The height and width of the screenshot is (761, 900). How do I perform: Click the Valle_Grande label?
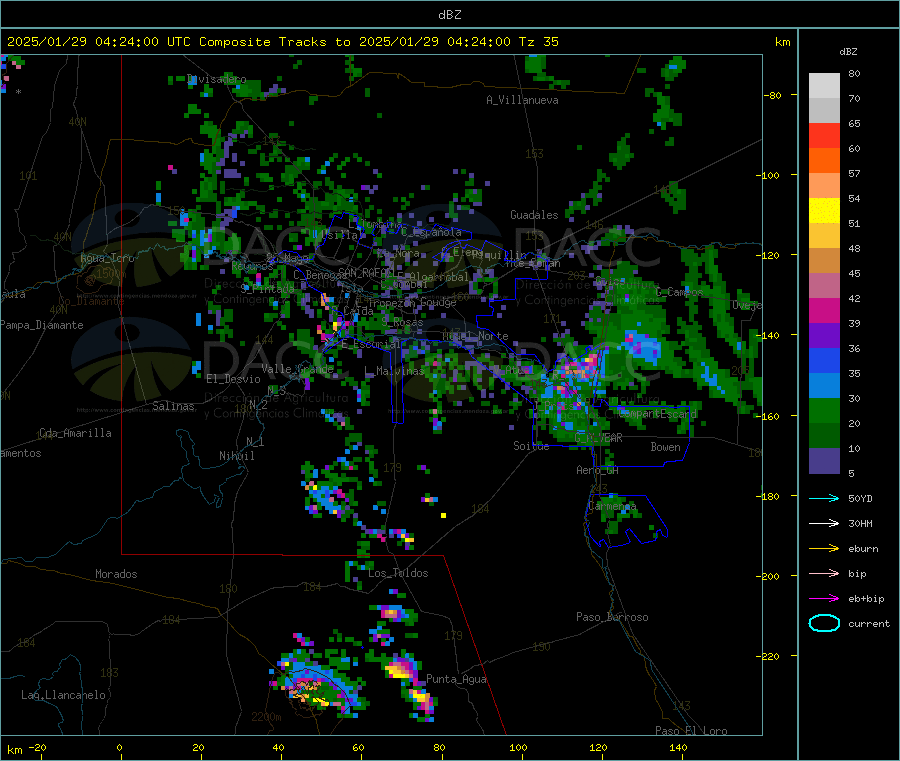click(297, 369)
